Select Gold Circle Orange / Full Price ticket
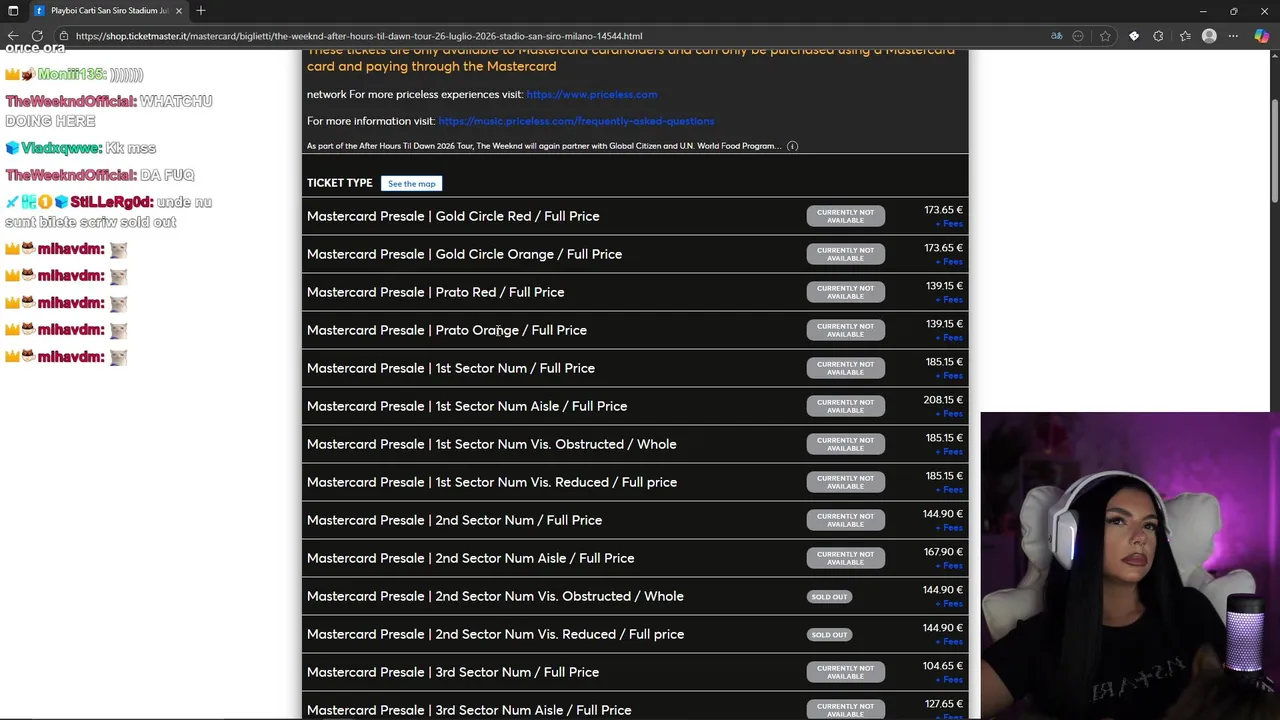Screen dimensions: 1280x720 pyautogui.click(x=464, y=254)
